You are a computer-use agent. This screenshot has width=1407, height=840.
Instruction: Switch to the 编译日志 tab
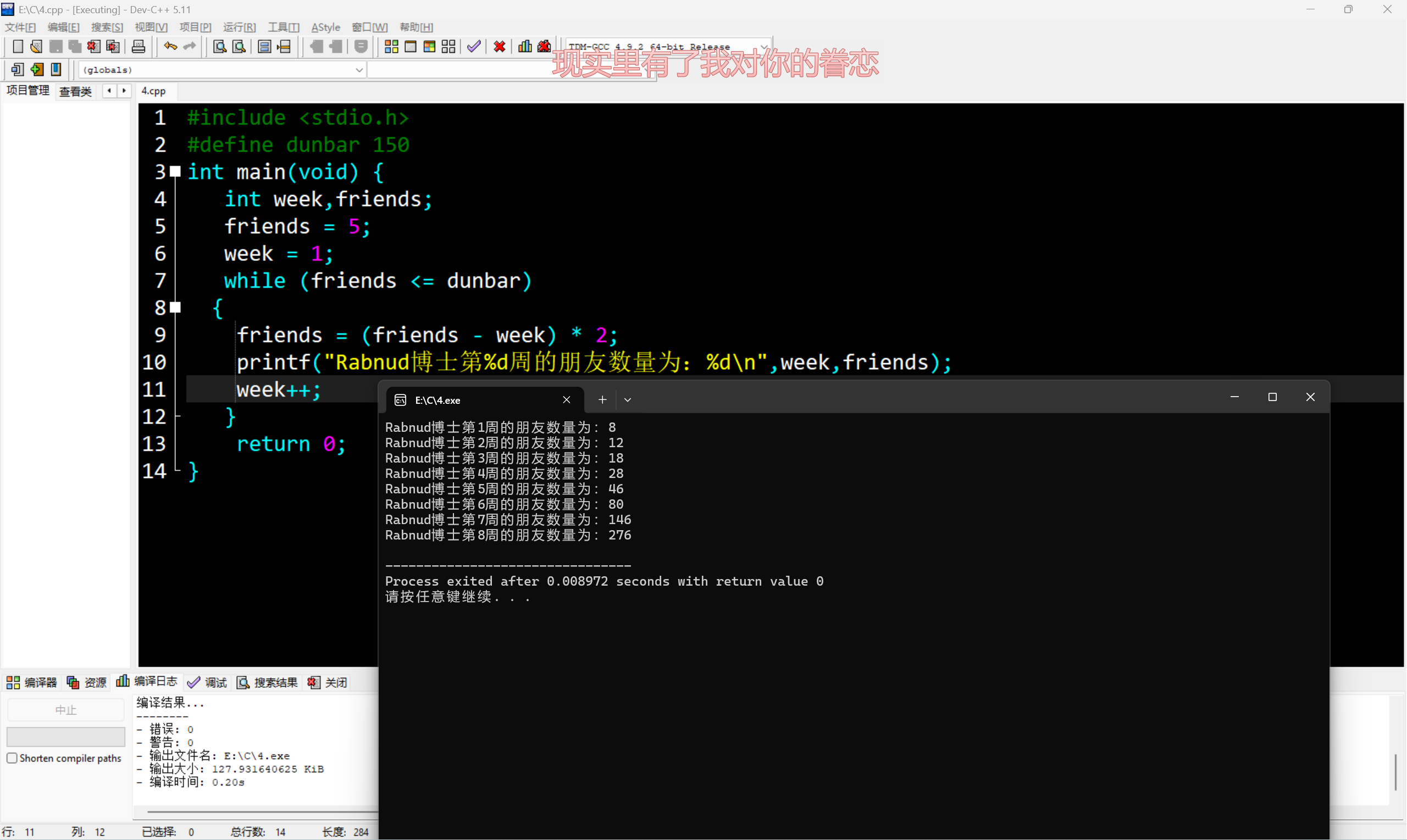click(147, 682)
